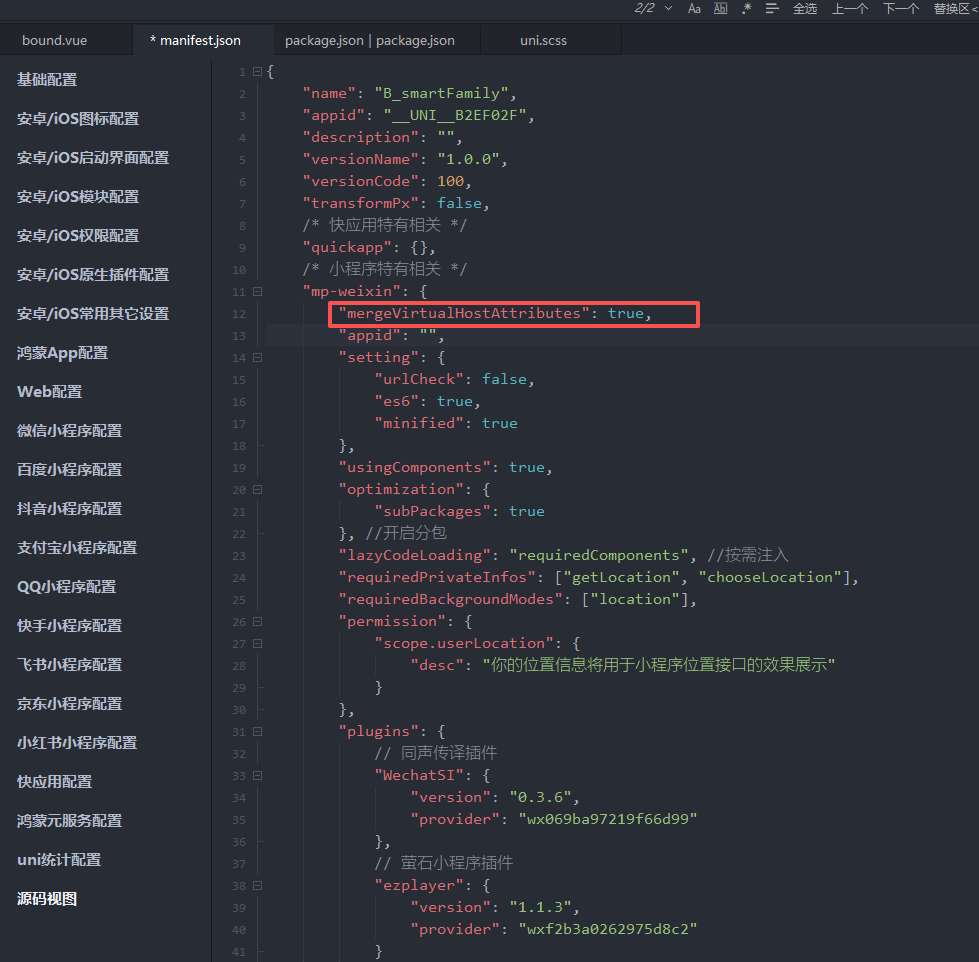Select 基础配置 in the manifest sidebar
Viewport: 979px width, 962px height.
[47, 79]
